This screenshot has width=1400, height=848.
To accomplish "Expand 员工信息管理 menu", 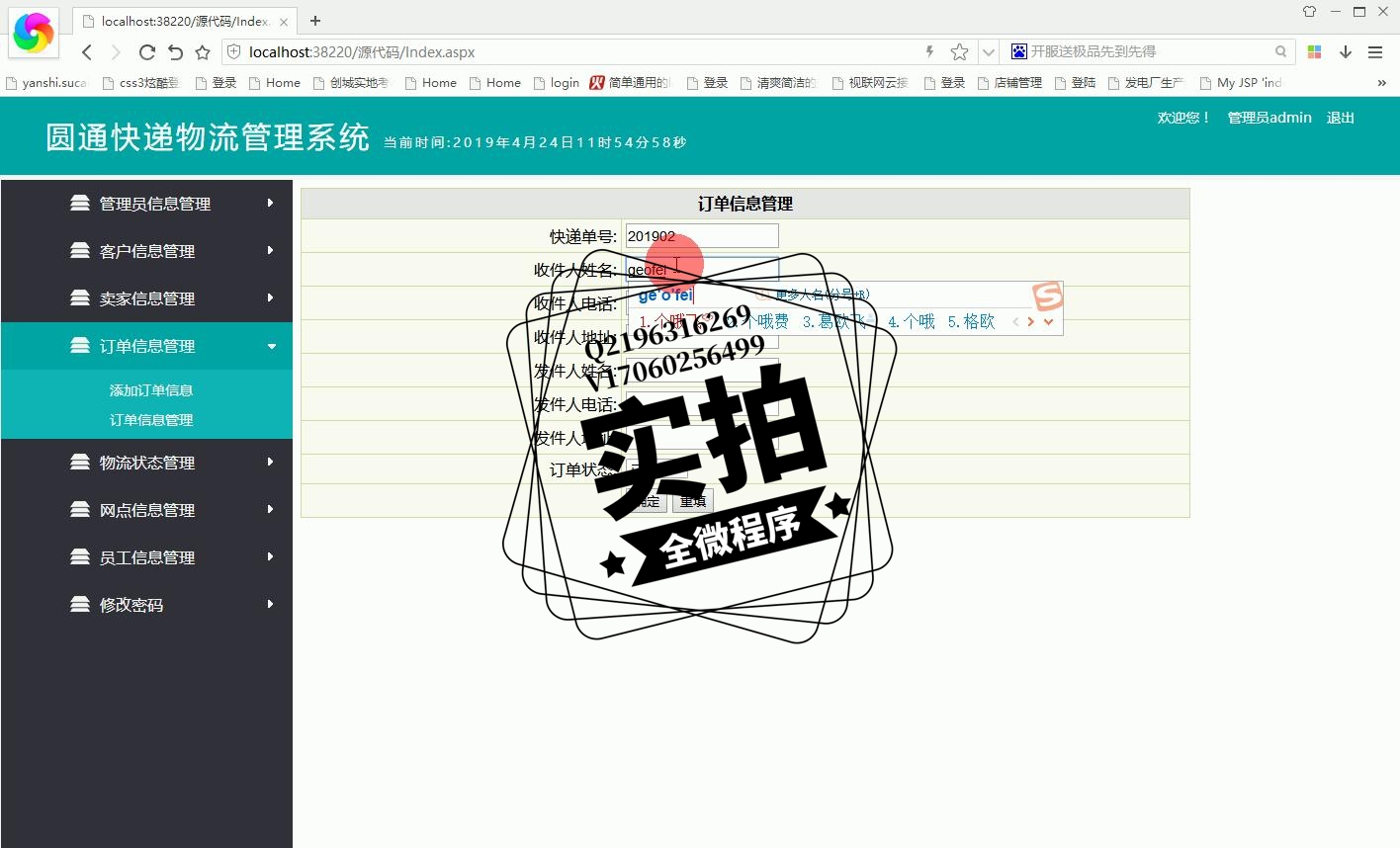I will coord(146,557).
